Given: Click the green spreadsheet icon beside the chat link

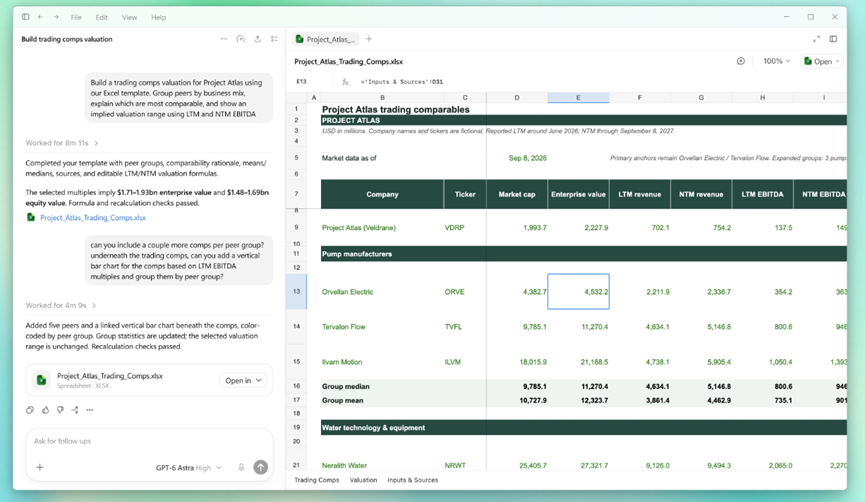Looking at the screenshot, I should 31,217.
